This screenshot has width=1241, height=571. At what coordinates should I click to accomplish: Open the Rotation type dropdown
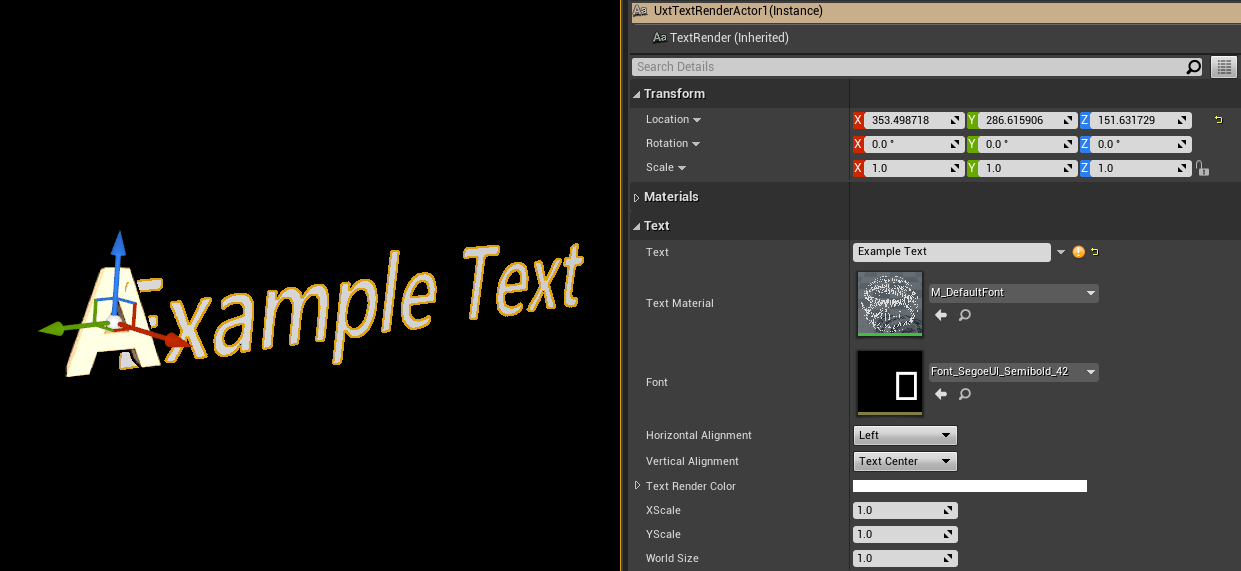(696, 144)
